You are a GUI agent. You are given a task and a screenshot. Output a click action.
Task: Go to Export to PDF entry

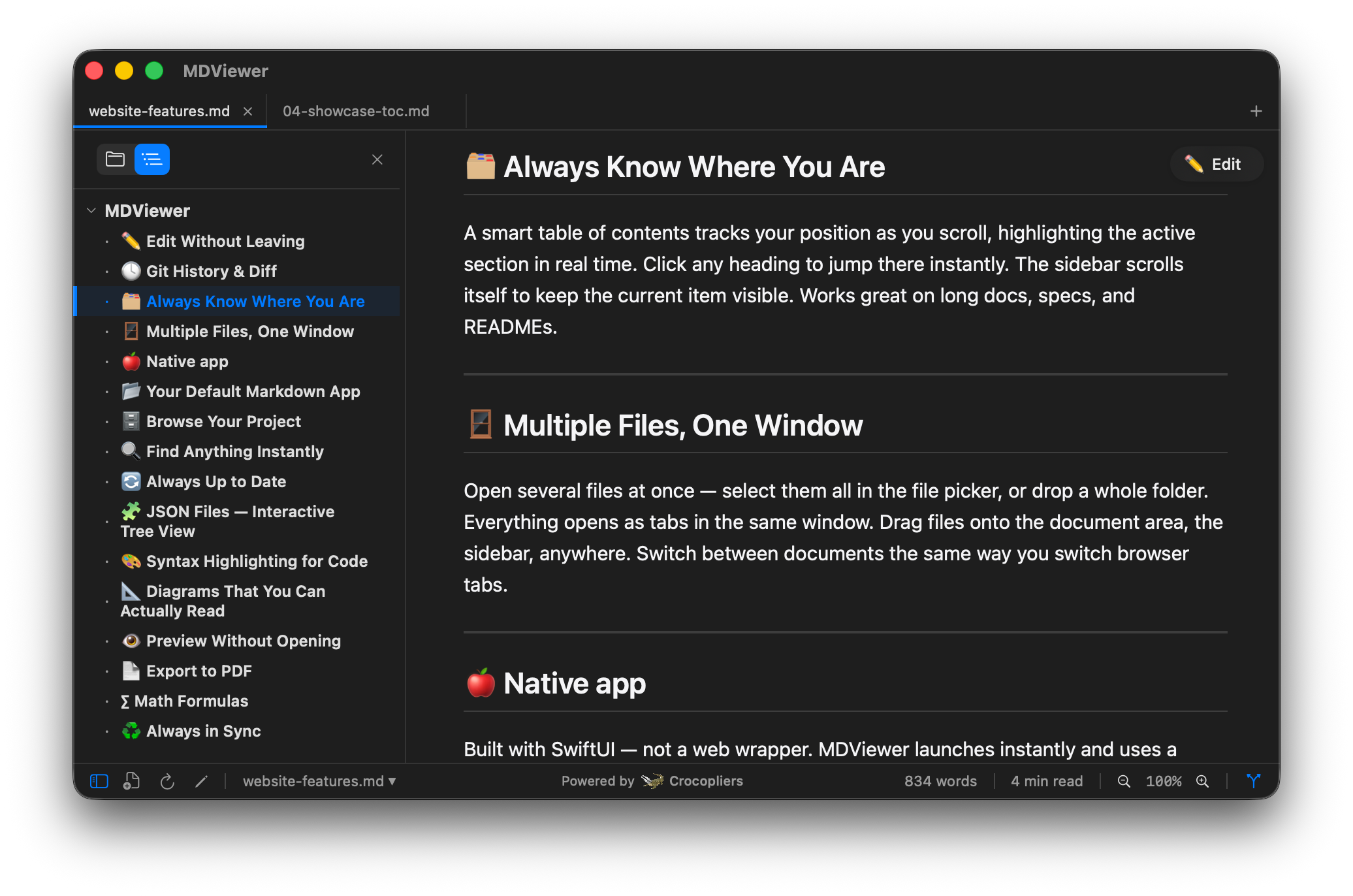coord(238,671)
